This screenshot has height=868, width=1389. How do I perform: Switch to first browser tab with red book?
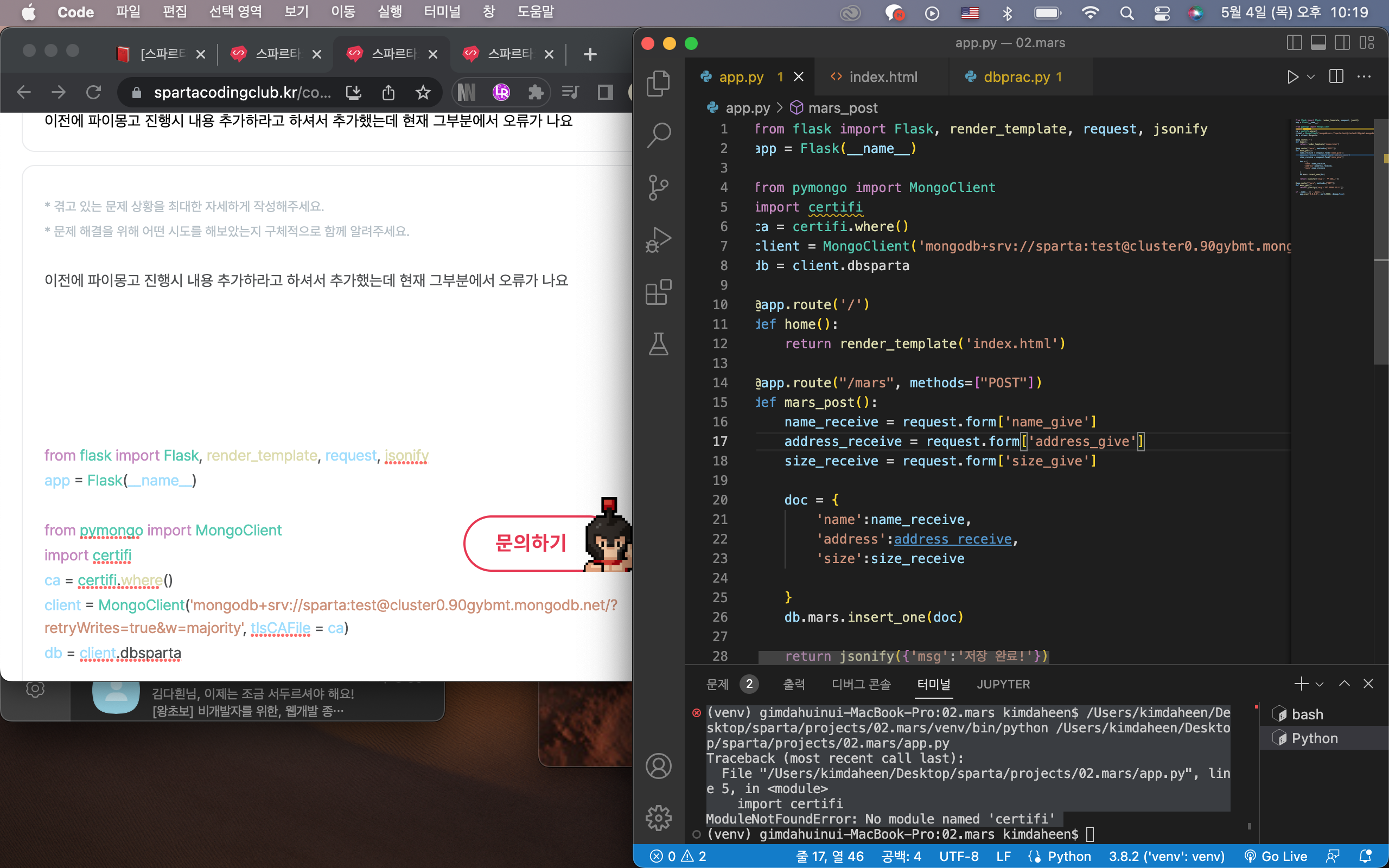click(x=160, y=54)
